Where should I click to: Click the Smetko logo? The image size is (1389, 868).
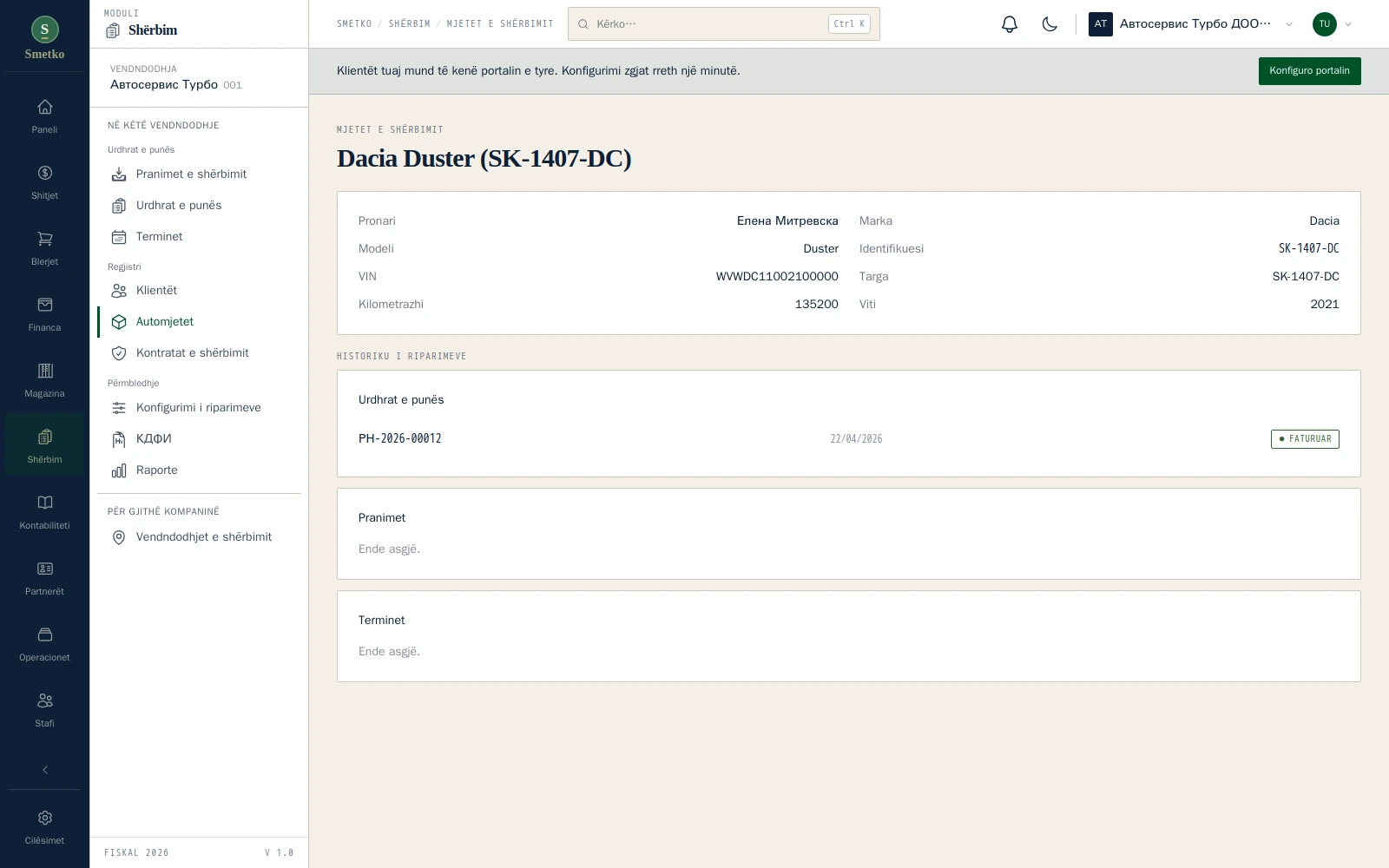pos(44,38)
